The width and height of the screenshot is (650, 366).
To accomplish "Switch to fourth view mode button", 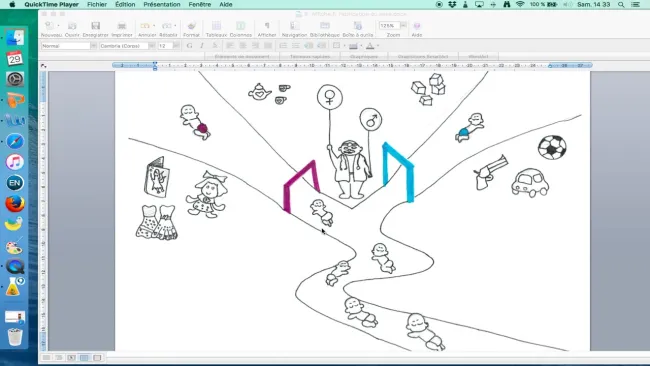I will 84,357.
